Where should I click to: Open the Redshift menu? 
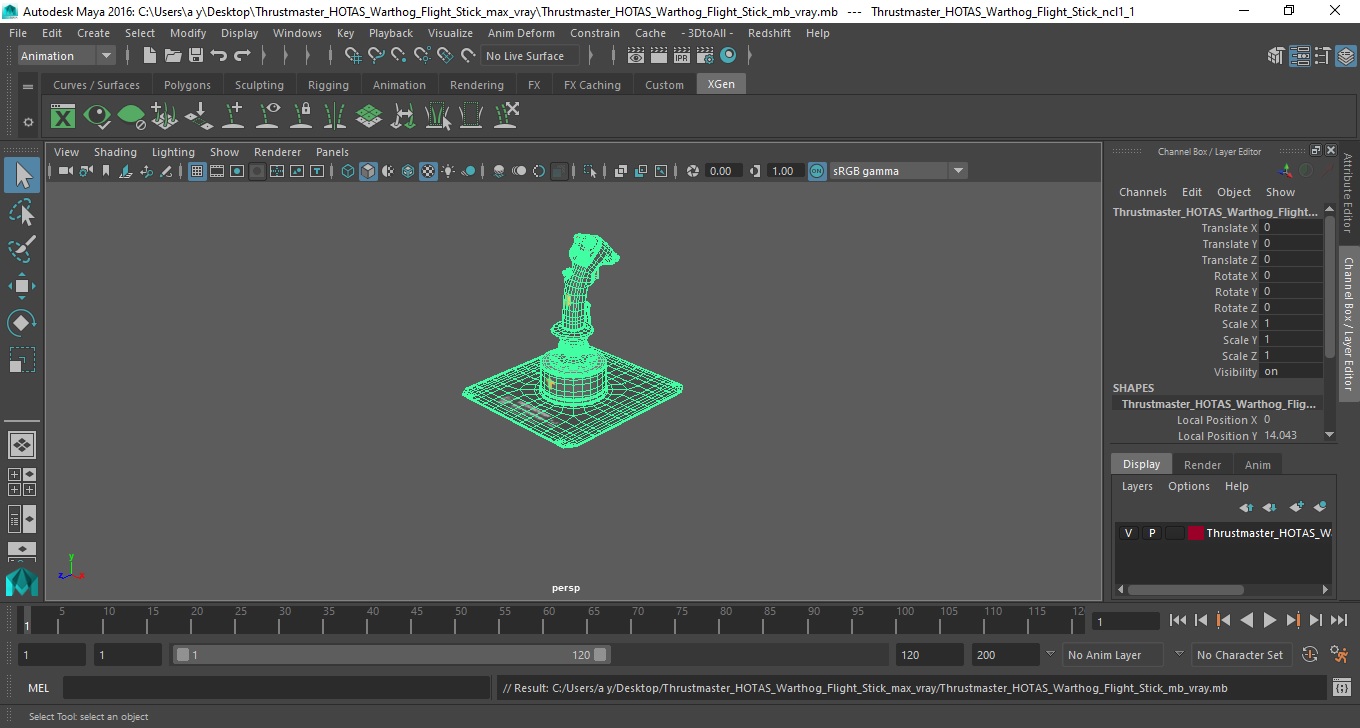point(769,33)
